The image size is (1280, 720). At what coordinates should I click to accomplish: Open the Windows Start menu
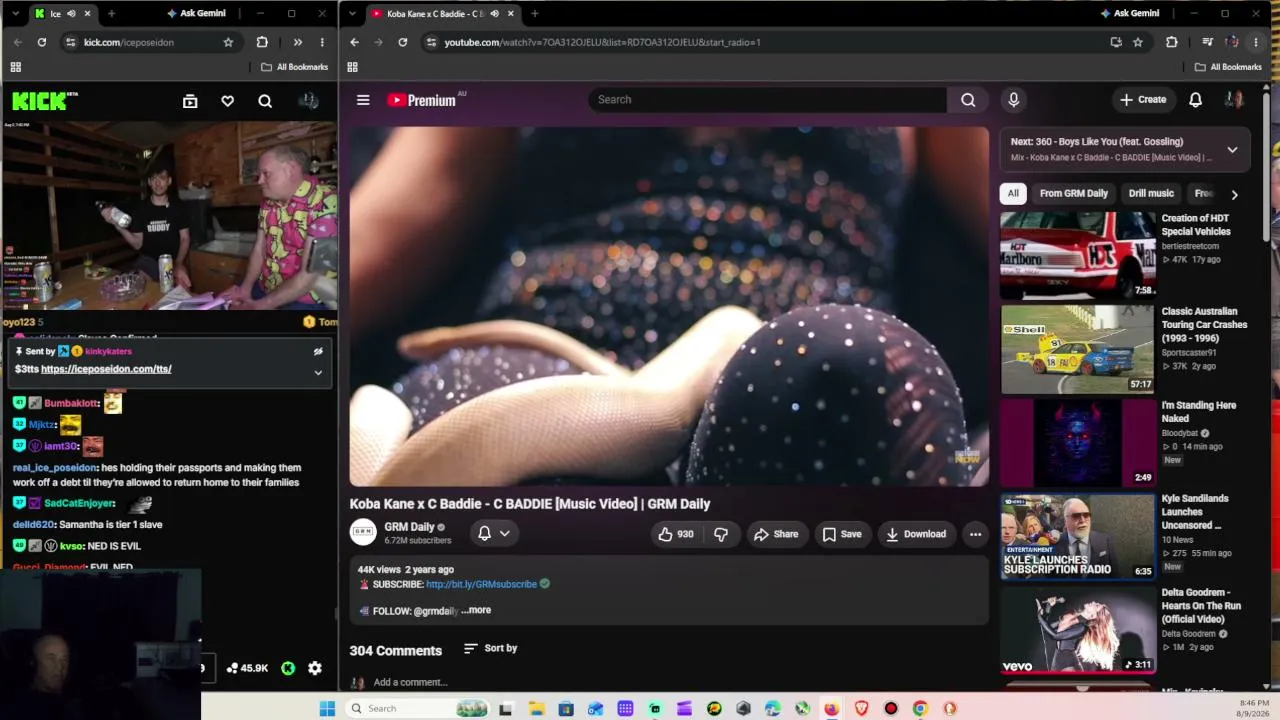[x=326, y=708]
